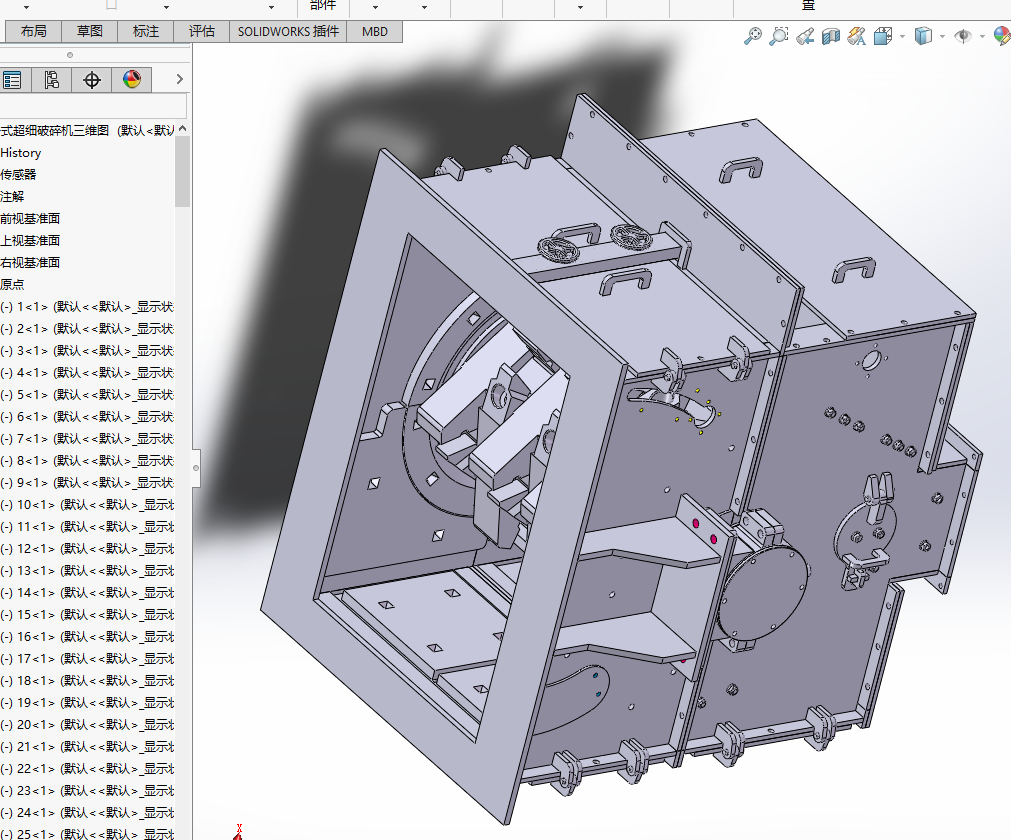Click the Dynamic Annotation Views icon
Image resolution: width=1011 pixels, height=840 pixels.
coord(856,36)
